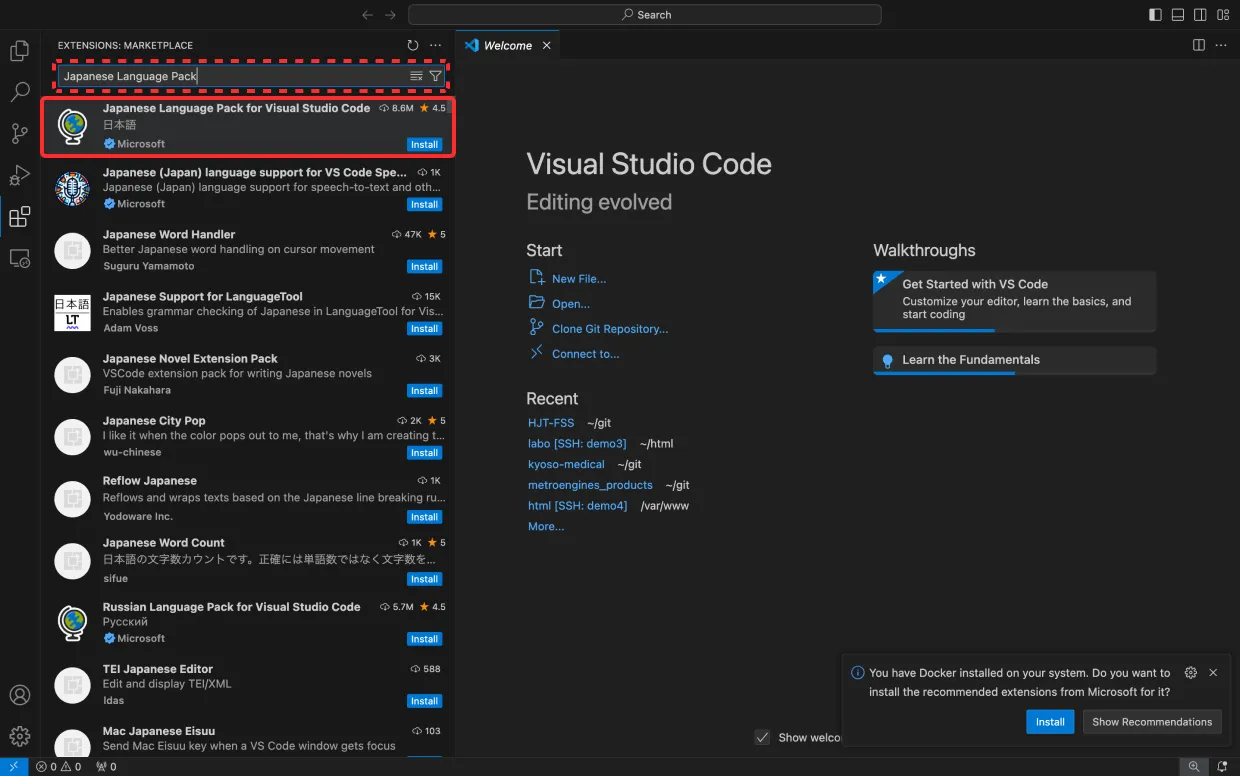Screen dimensions: 1240x776
Task: Open notifications bell in status bar
Action: 1223,767
